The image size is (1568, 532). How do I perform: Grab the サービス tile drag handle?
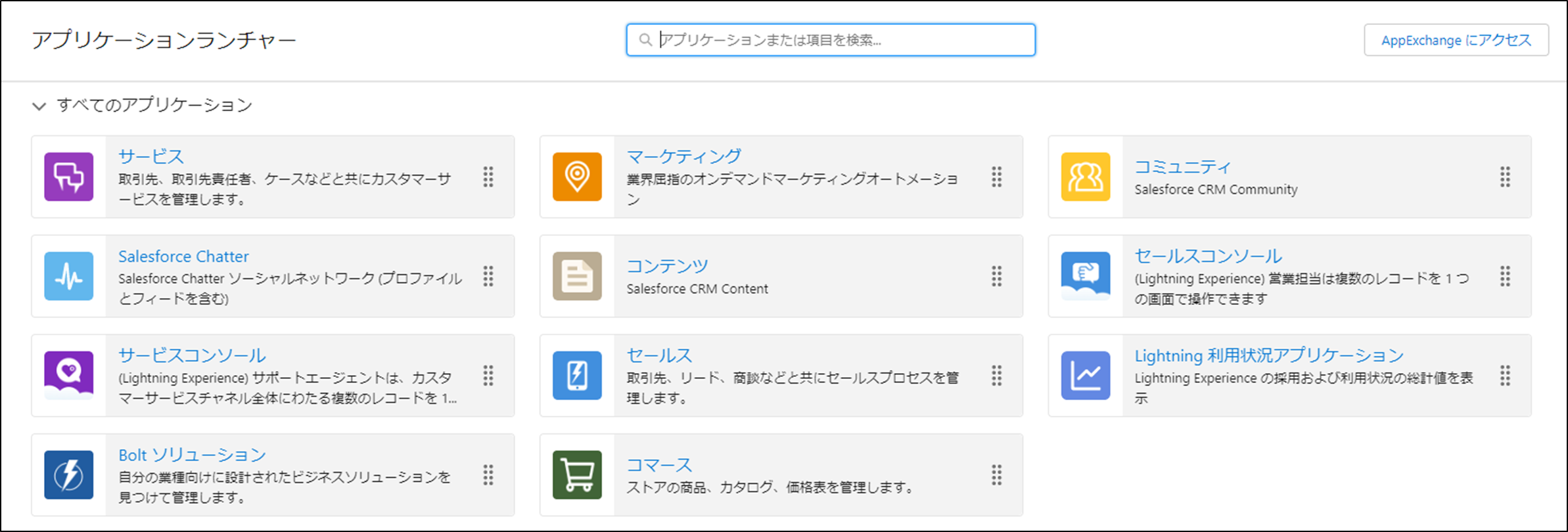pos(488,177)
